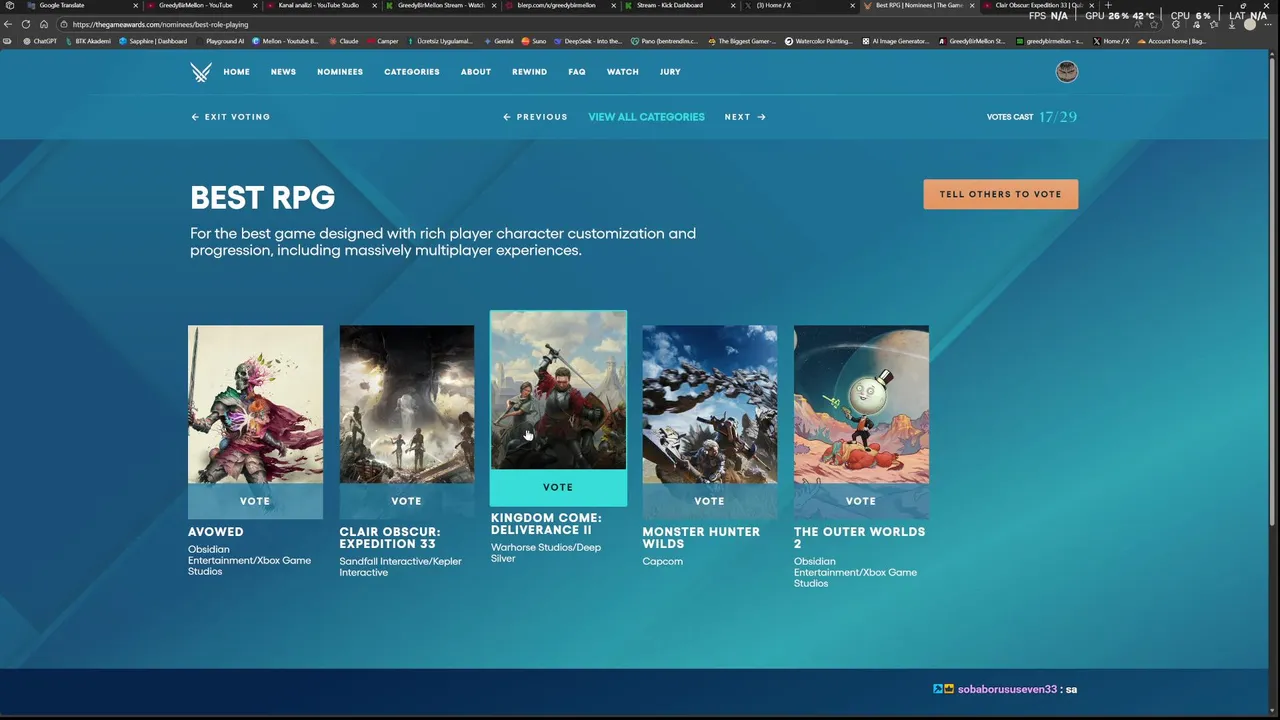Click the browser back arrow
1280x720 pixels.
coord(9,24)
